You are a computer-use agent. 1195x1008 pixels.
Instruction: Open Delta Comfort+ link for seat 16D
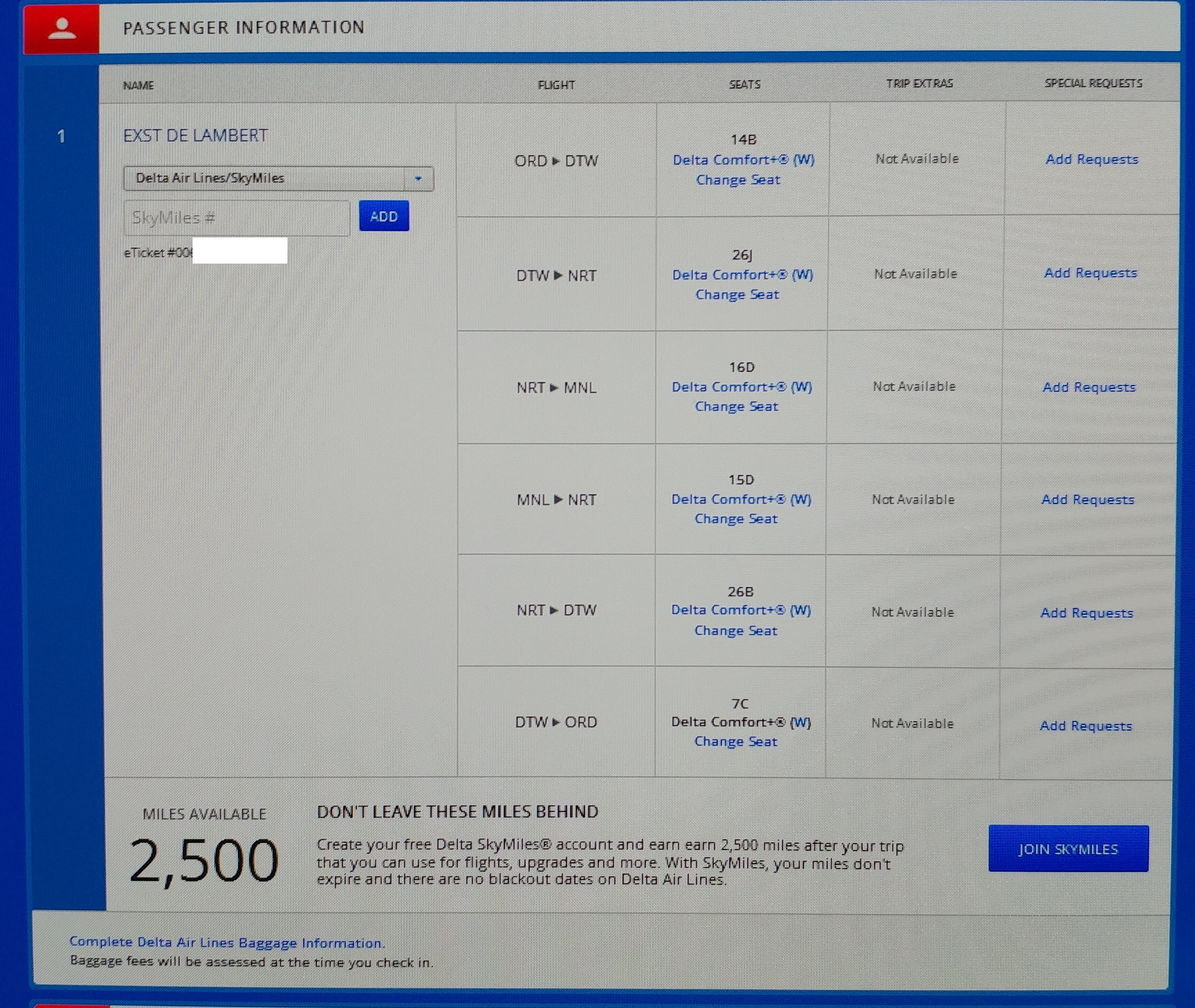click(742, 387)
